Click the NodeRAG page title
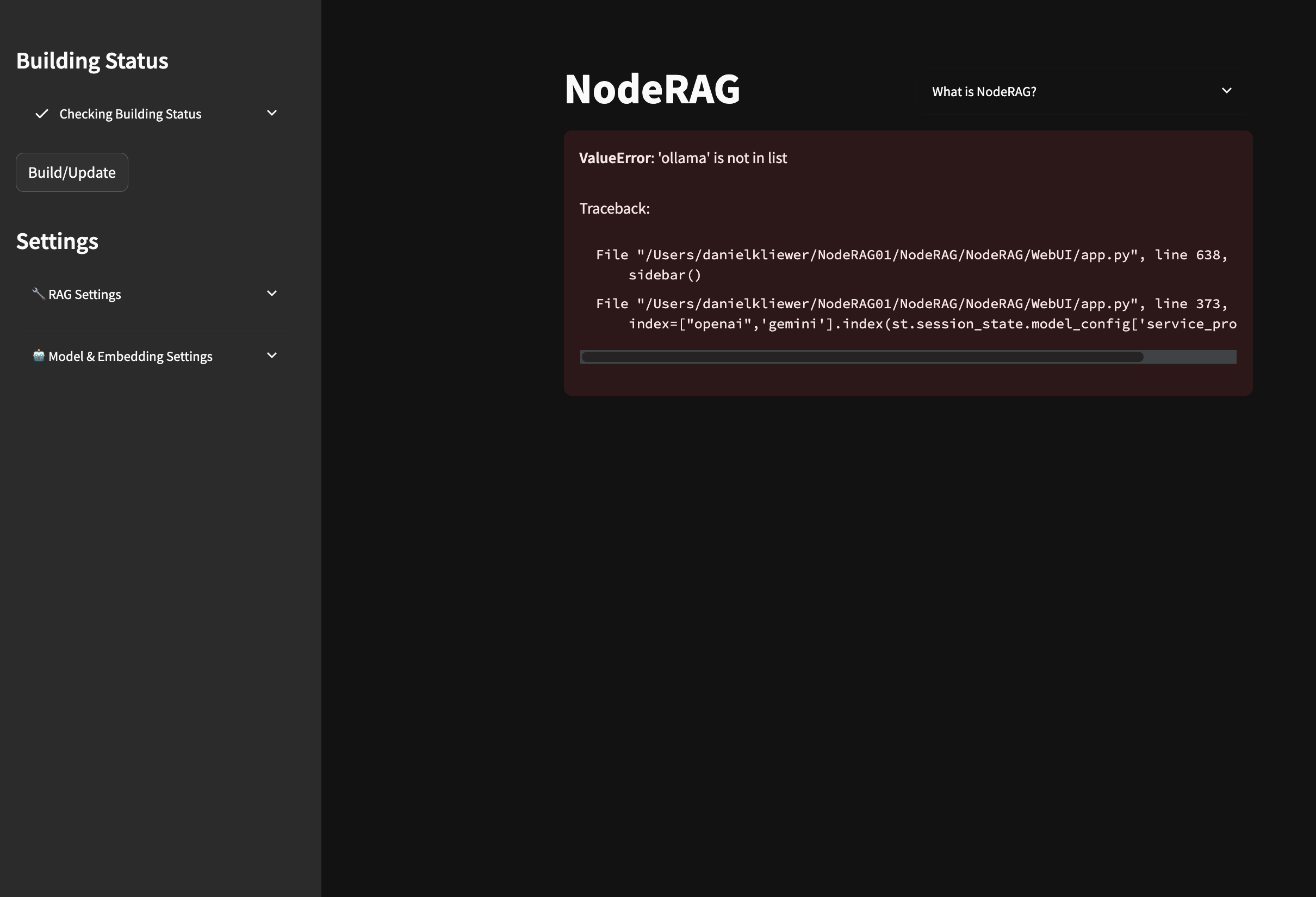The image size is (1316, 897). coord(652,89)
